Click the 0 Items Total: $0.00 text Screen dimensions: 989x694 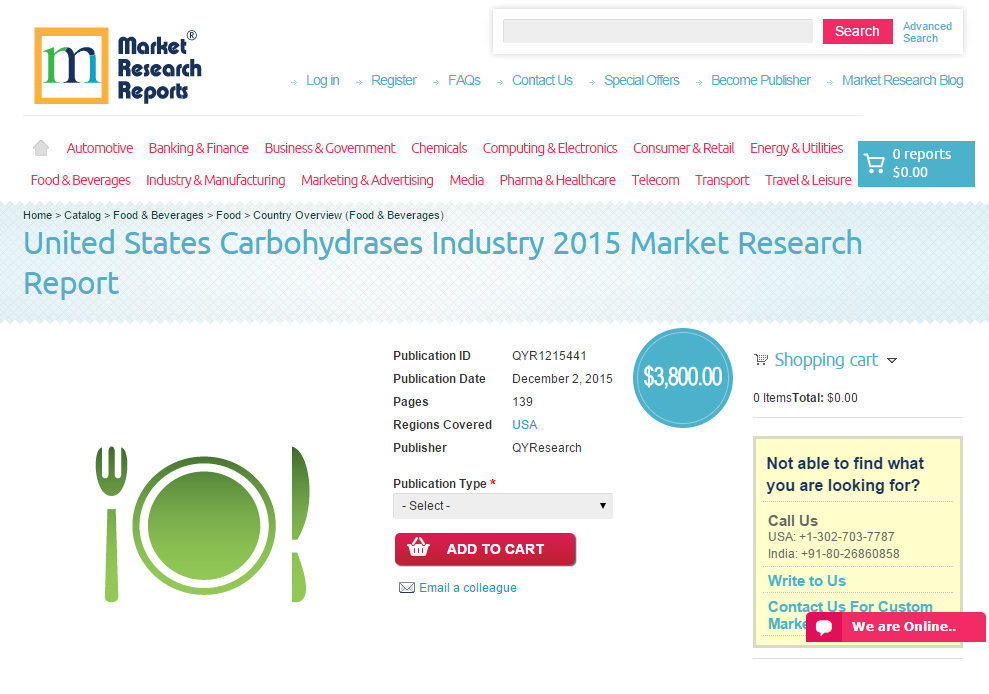click(x=805, y=398)
